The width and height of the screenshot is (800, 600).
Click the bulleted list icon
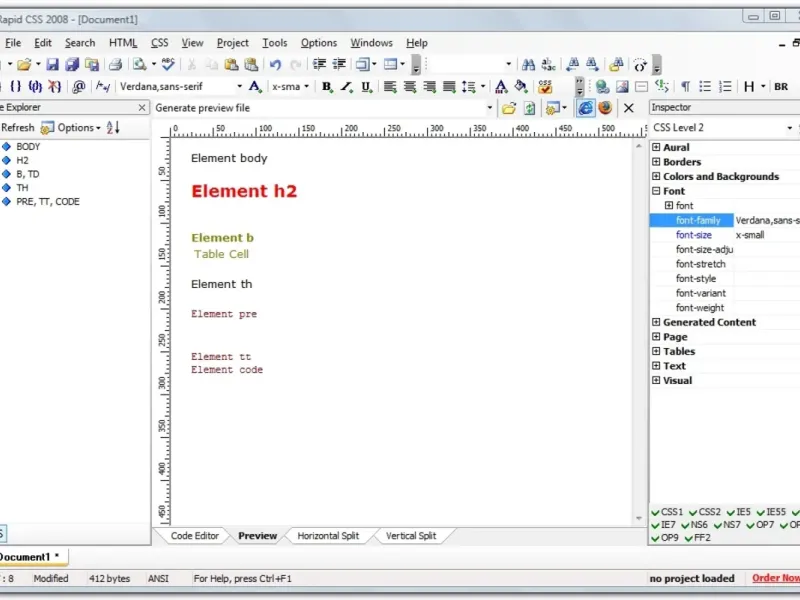705,87
